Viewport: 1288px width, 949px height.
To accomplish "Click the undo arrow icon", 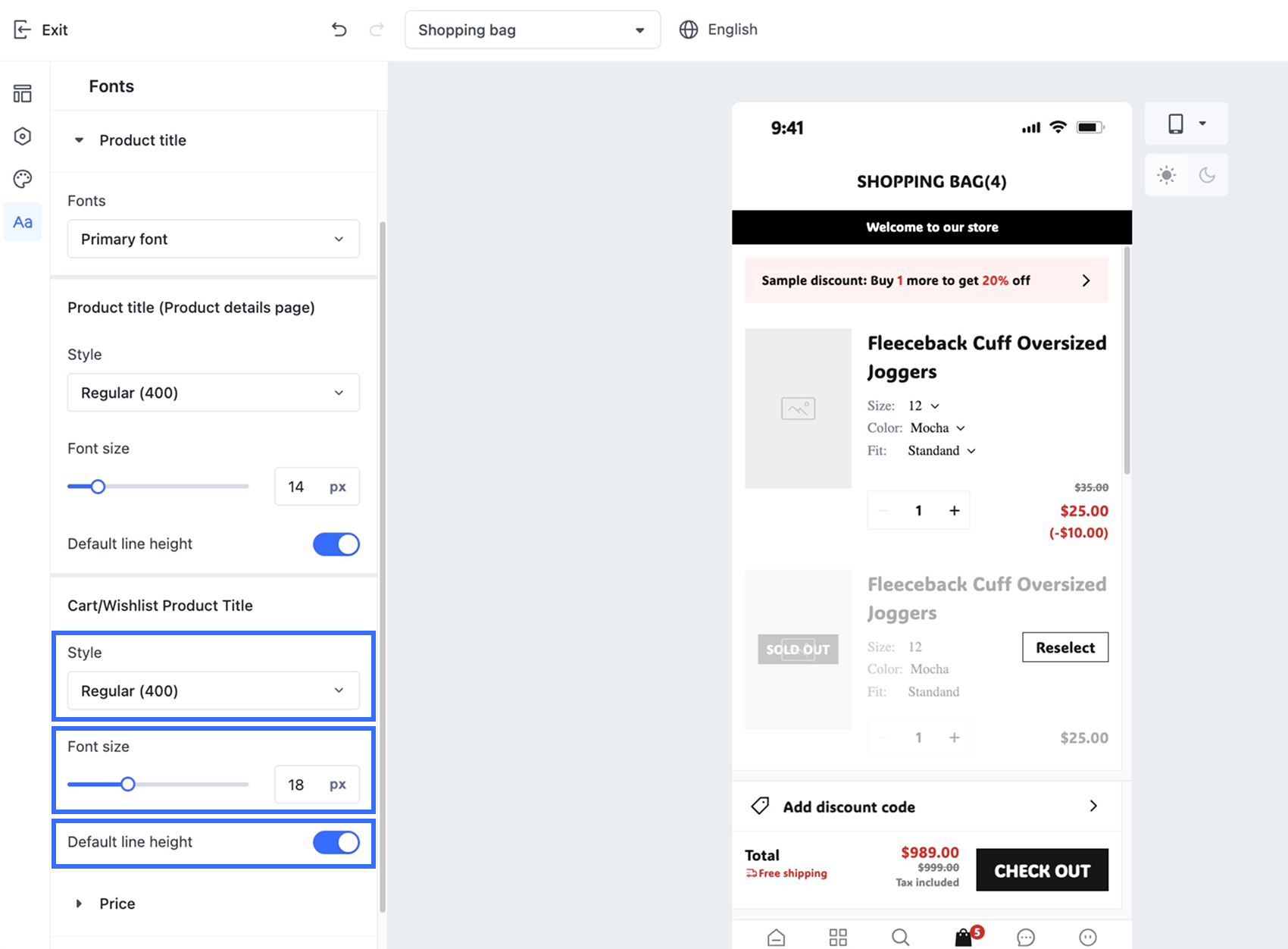I will pos(339,30).
